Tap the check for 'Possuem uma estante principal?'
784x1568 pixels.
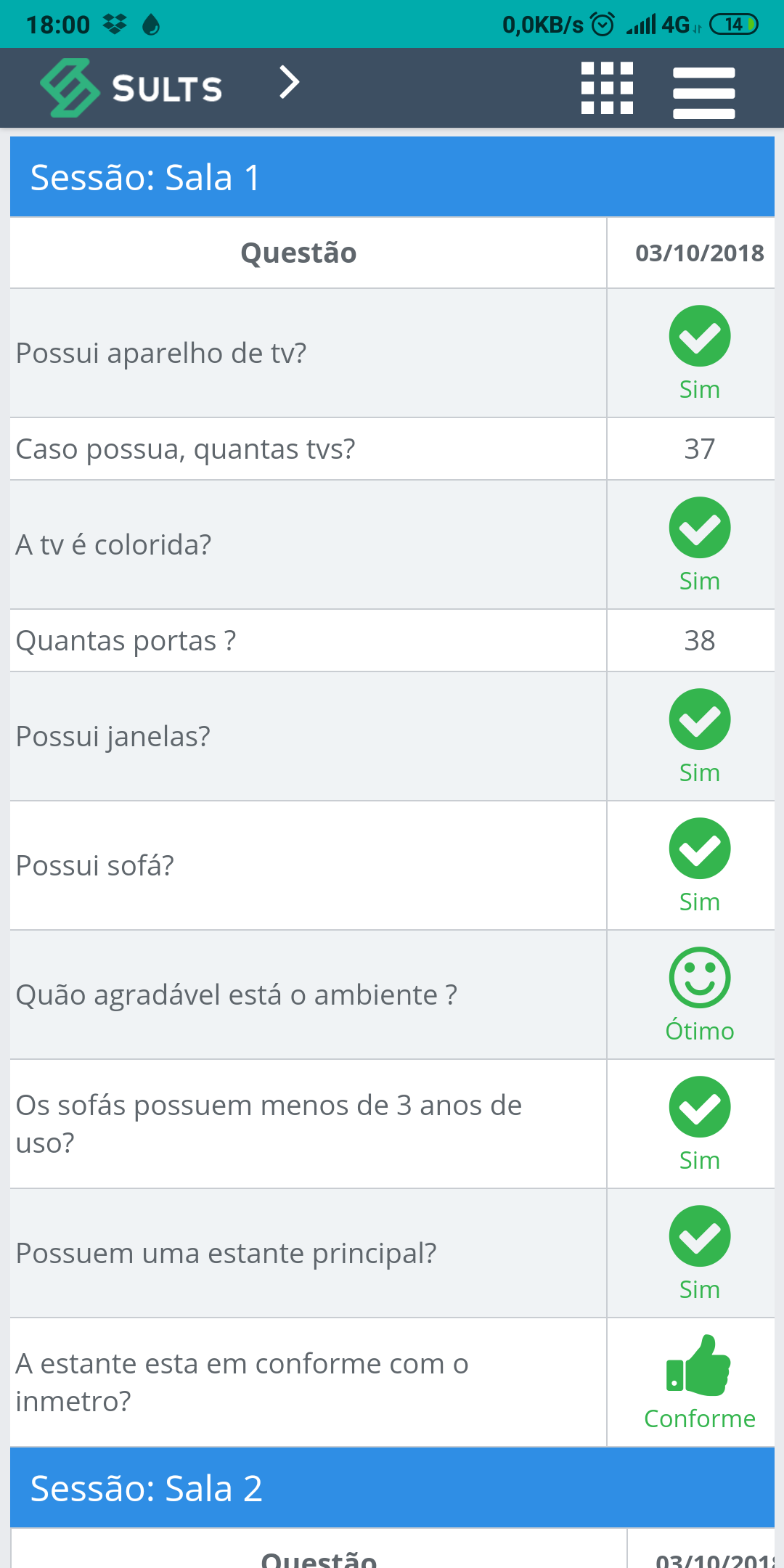click(x=700, y=1236)
